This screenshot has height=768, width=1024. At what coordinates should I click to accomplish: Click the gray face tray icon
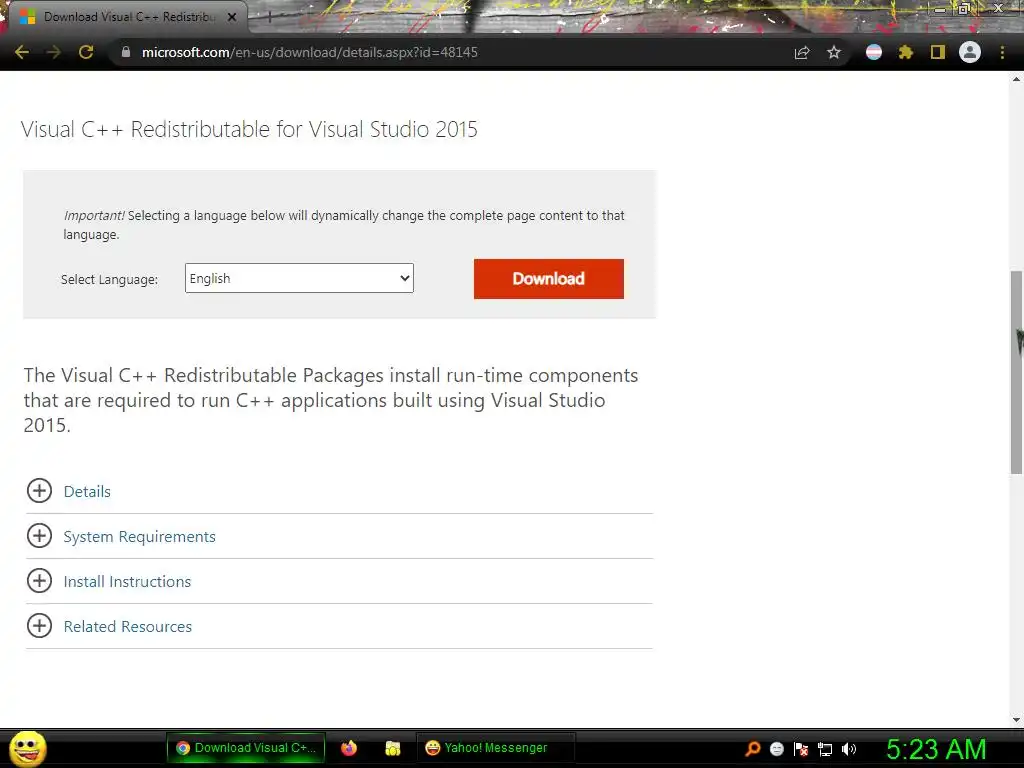click(x=776, y=749)
